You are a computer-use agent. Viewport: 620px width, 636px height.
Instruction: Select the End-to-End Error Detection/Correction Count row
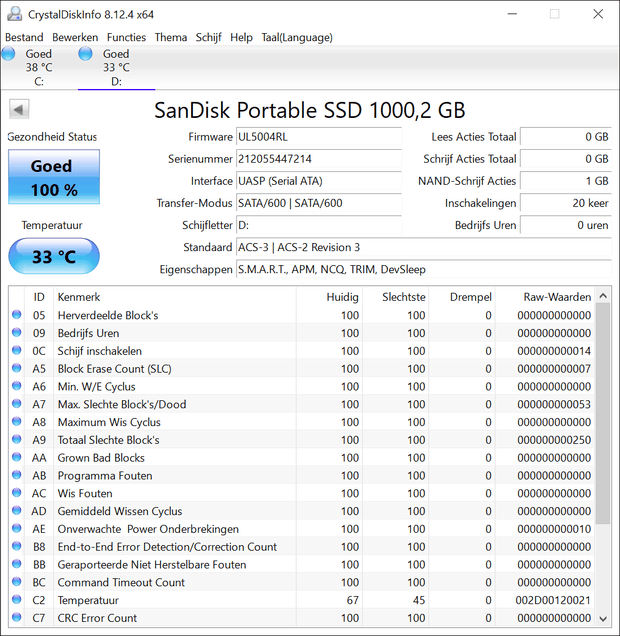point(301,547)
